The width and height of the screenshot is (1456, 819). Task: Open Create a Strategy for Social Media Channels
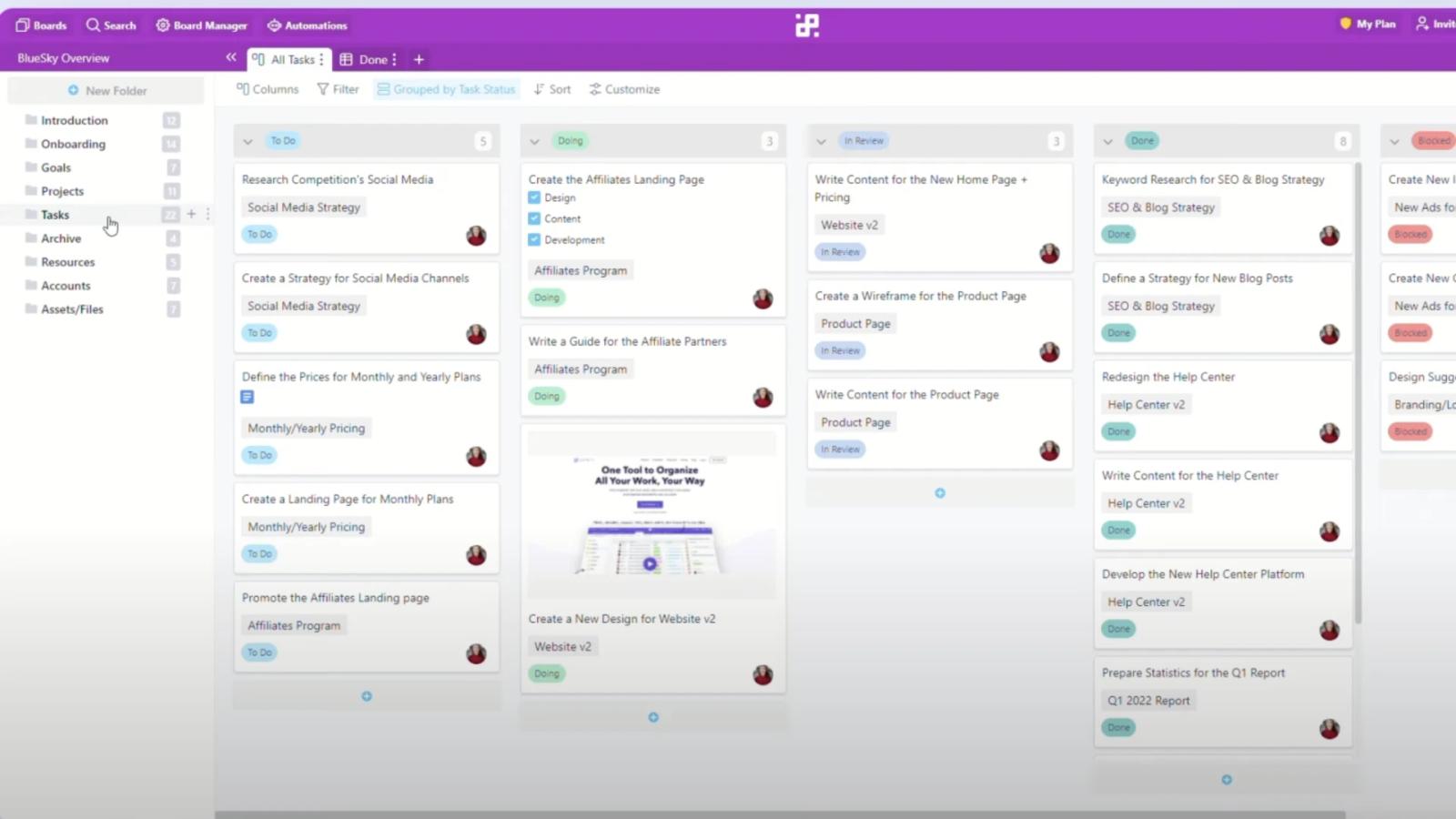(356, 278)
